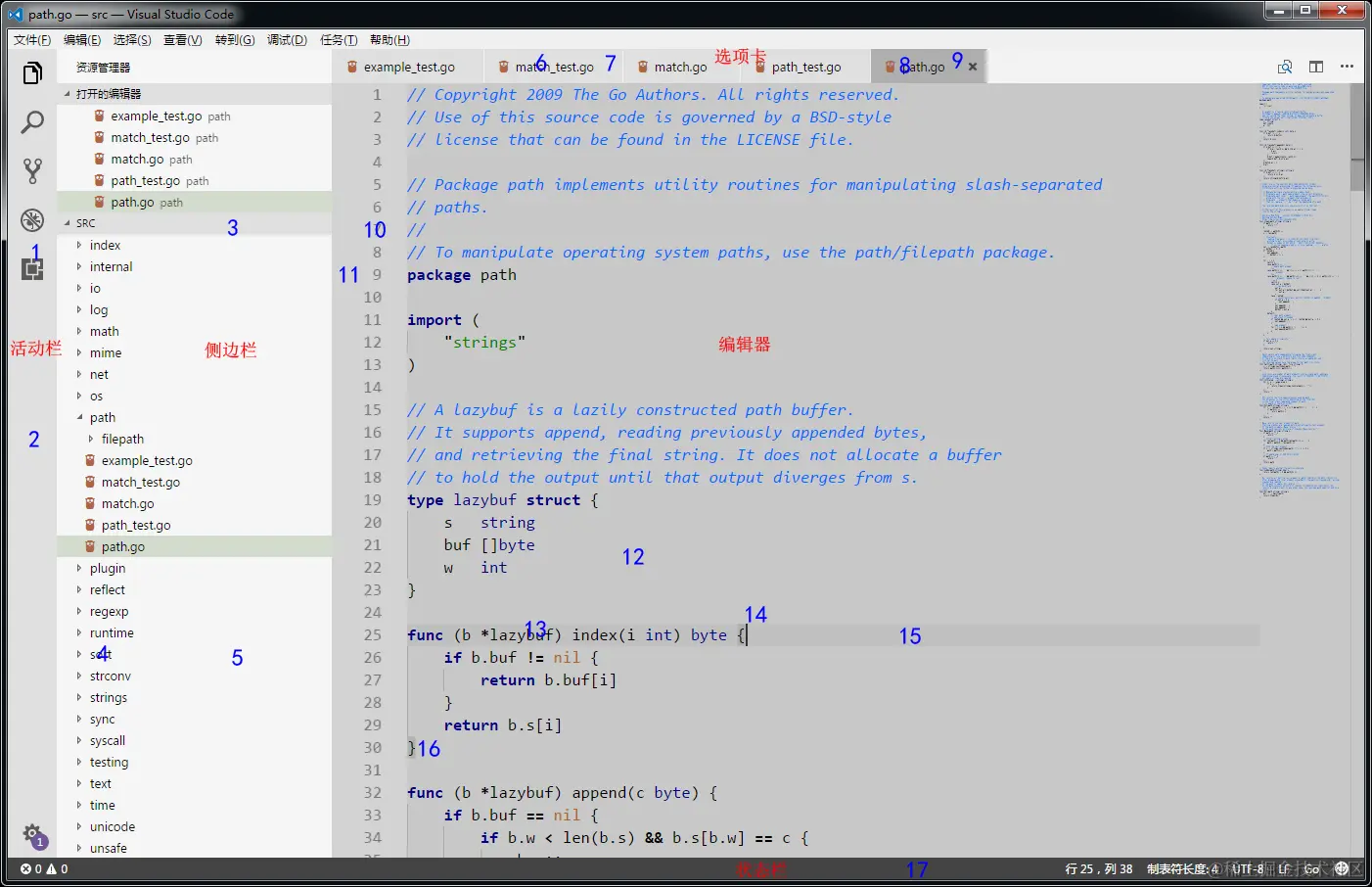1372x887 pixels.
Task: Open the Explorer view in activity bar
Action: 32,73
